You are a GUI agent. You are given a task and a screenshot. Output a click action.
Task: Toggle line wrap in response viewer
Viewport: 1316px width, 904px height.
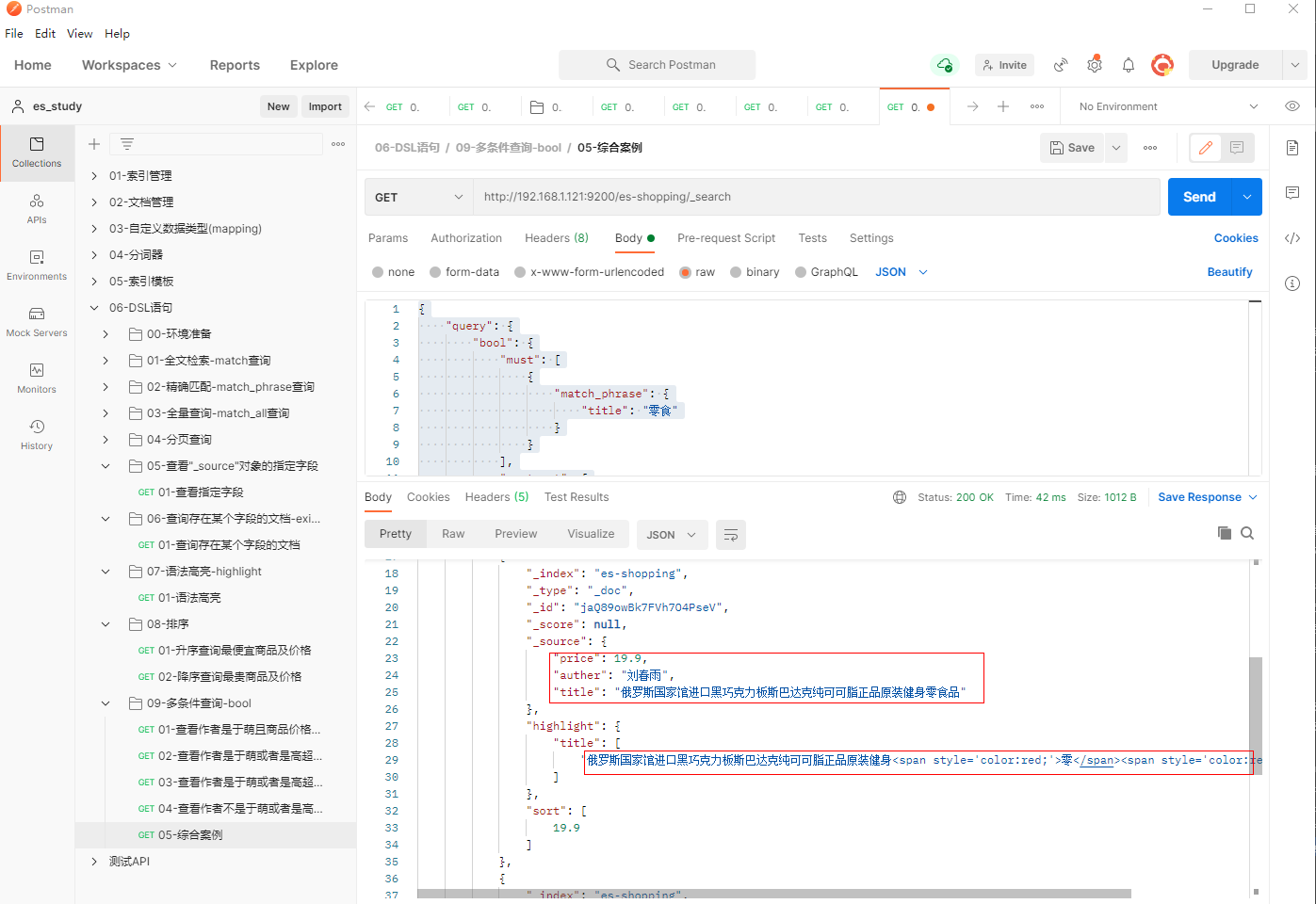click(x=730, y=535)
